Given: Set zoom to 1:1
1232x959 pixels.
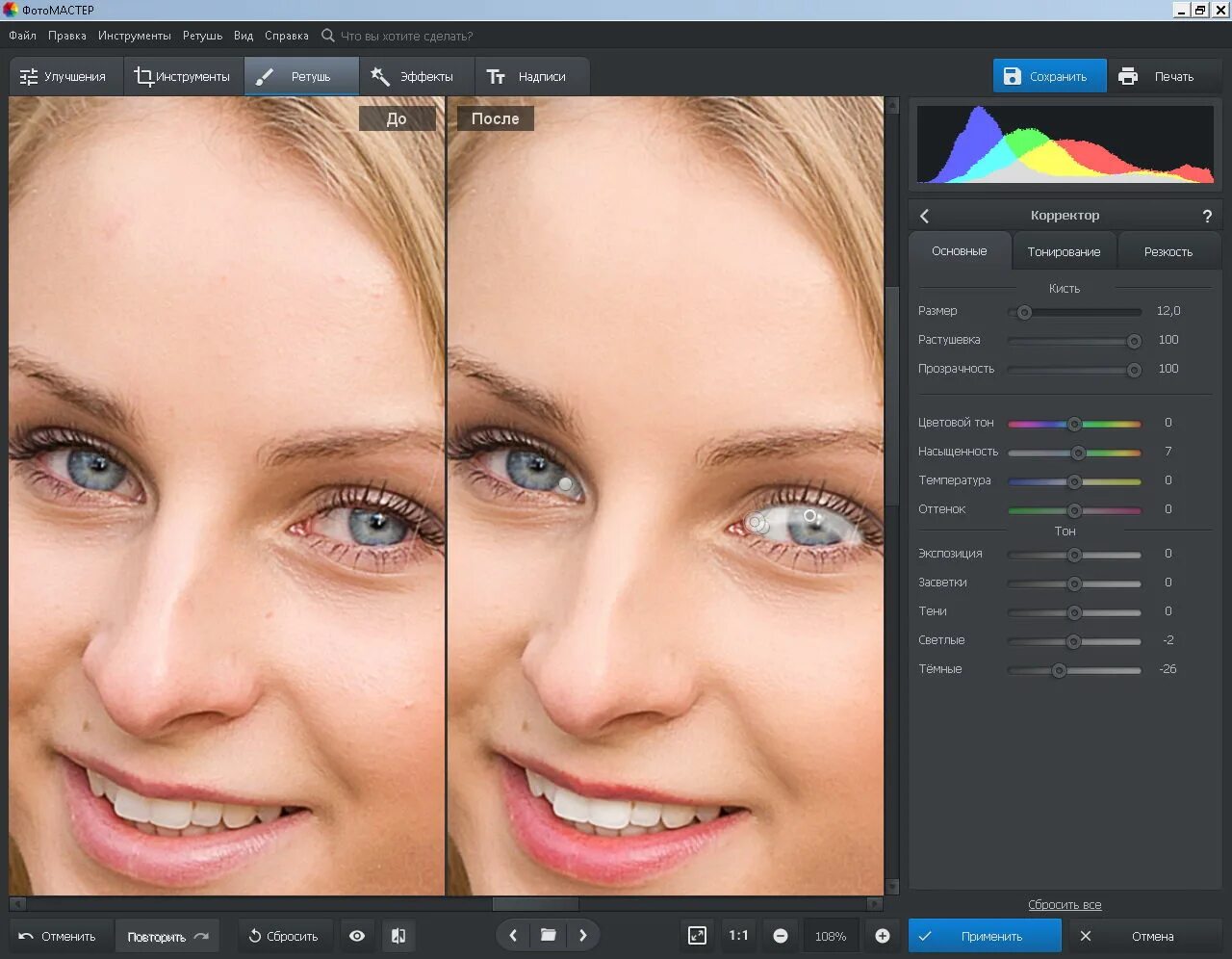Looking at the screenshot, I should [x=739, y=936].
